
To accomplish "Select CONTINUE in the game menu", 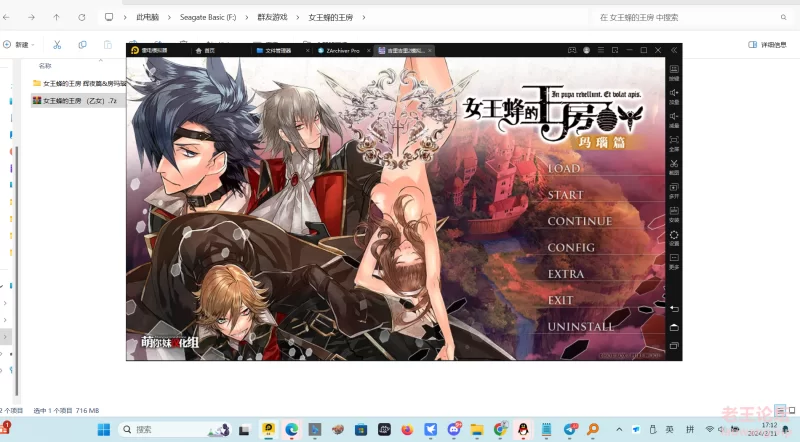I will click(x=580, y=221).
